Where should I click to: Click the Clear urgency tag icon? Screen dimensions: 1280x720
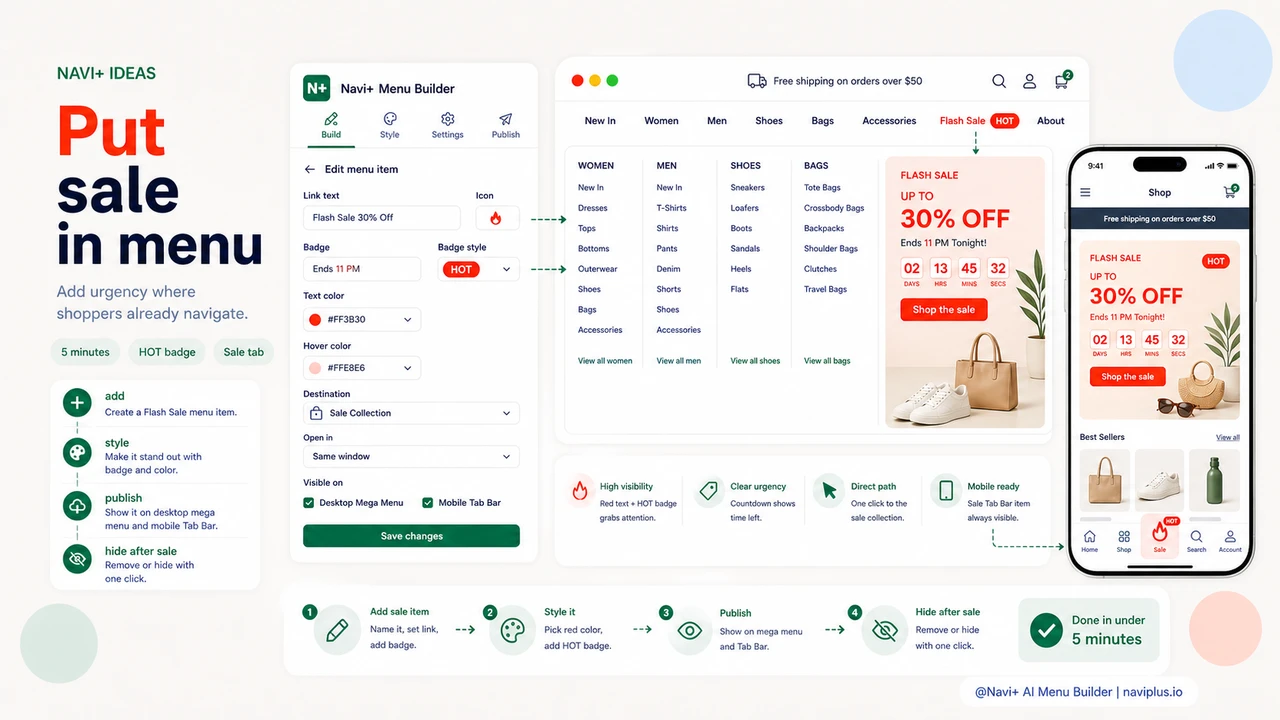[x=709, y=491]
